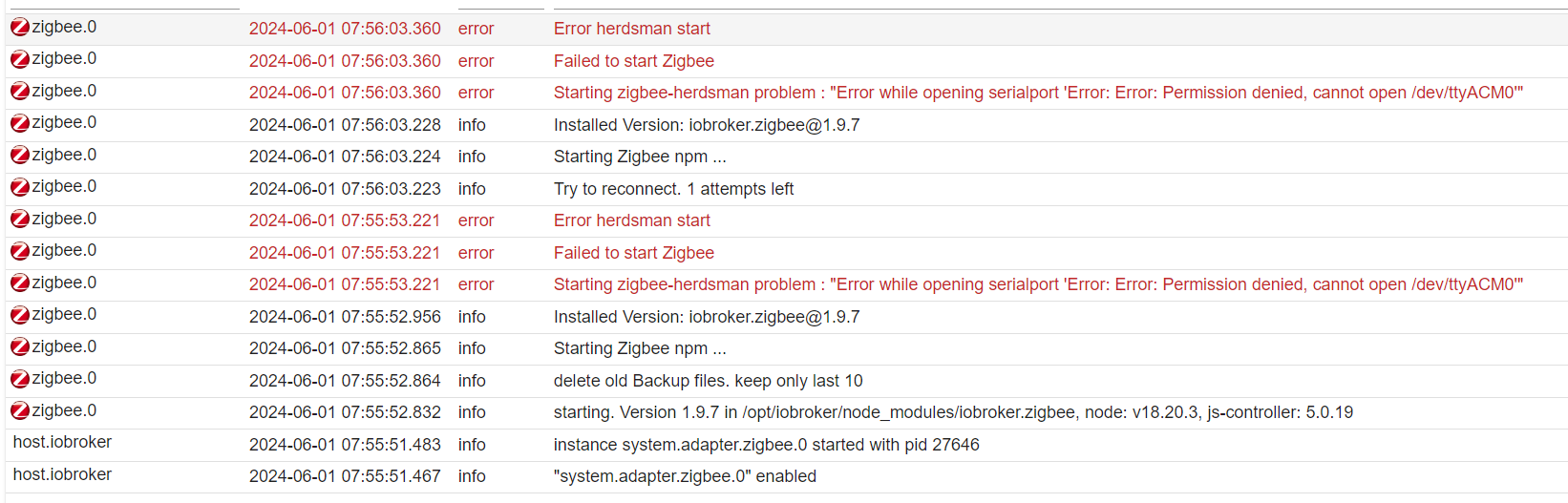The width and height of the screenshot is (1568, 503).
Task: Click the zigbee icon at 07:55:52.865 row
Action: pos(20,347)
